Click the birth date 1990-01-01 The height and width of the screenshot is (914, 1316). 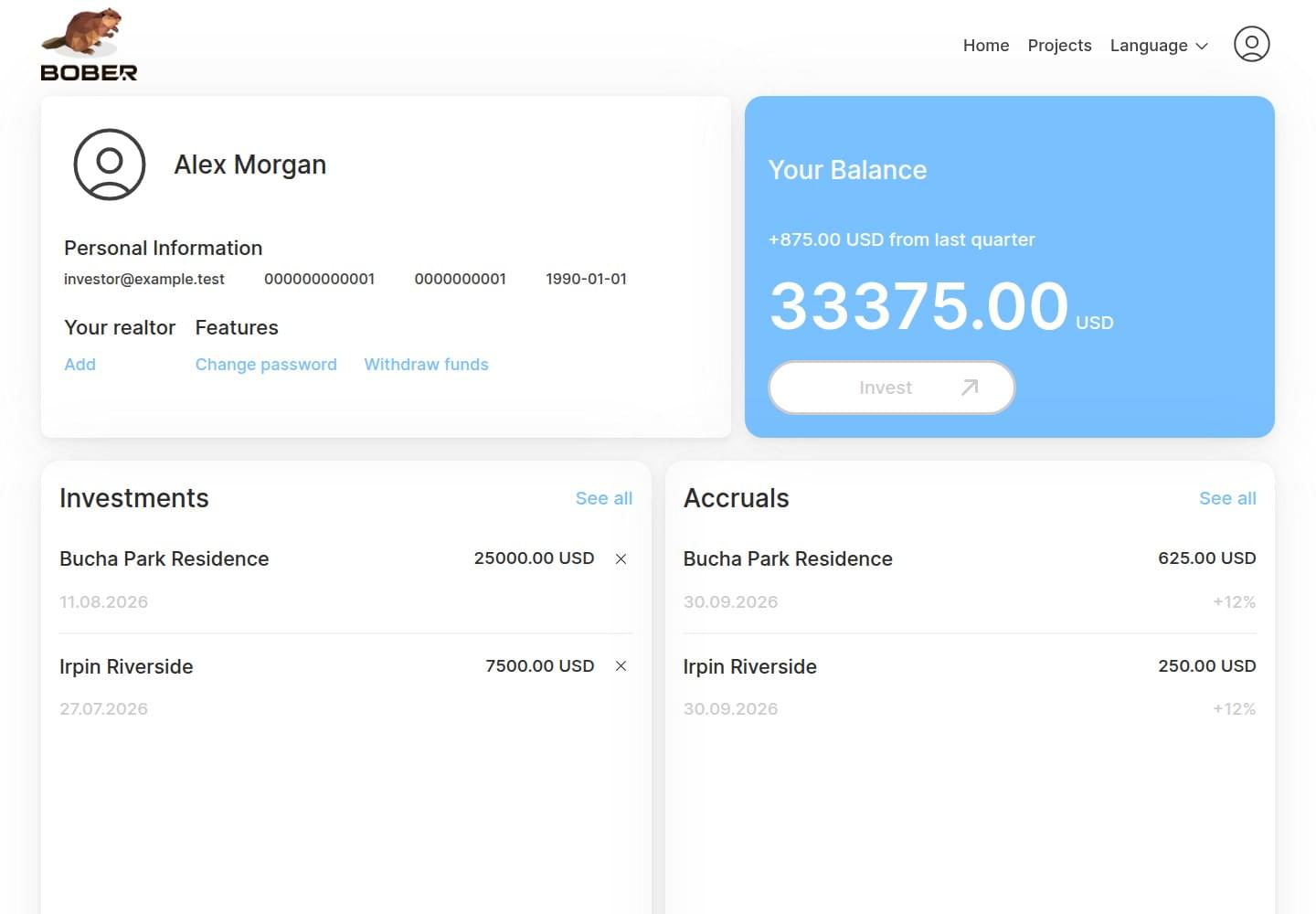pos(586,279)
